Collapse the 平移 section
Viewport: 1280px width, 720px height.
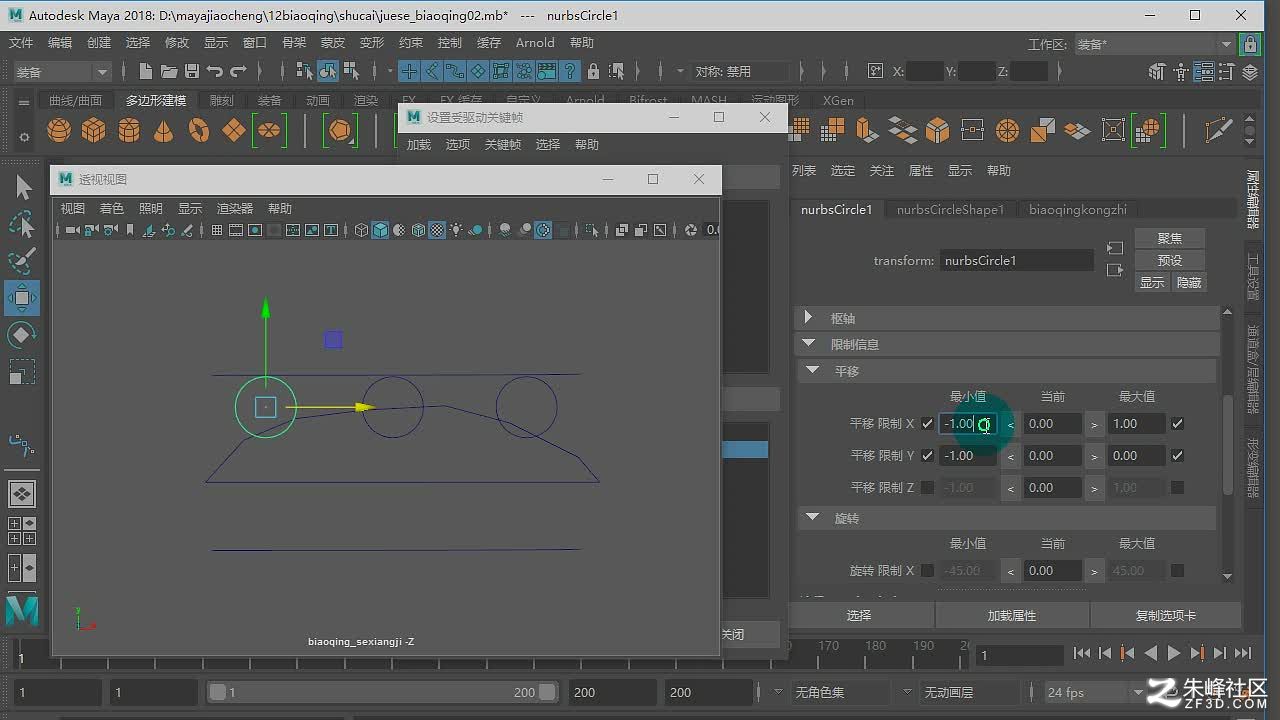click(1007, 371)
